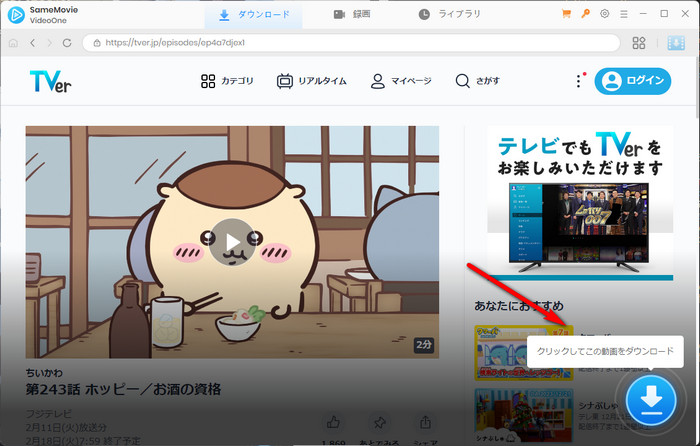Reload the page with refresh icon
The image size is (700, 446).
(67, 43)
